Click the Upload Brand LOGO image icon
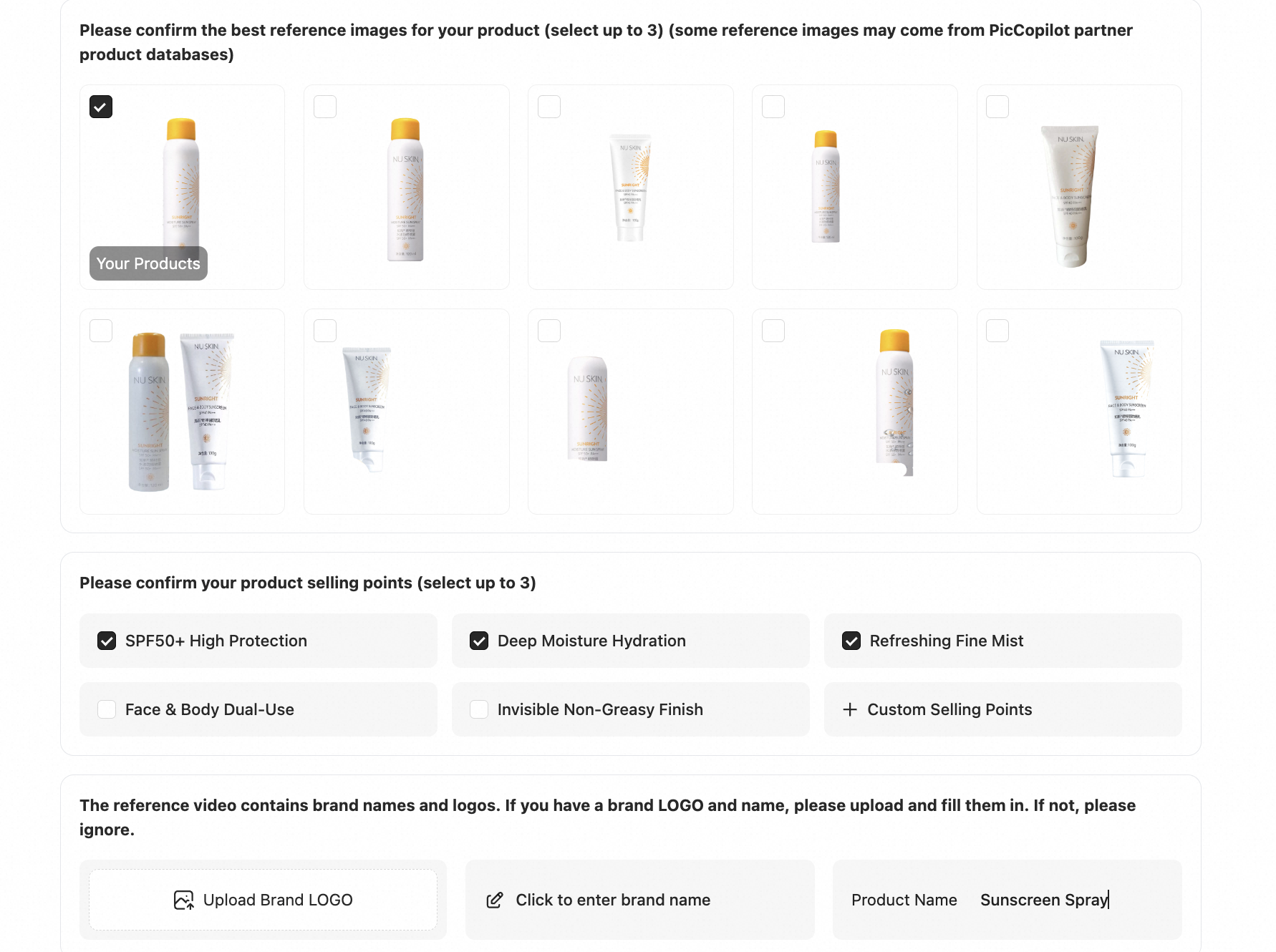The image size is (1276, 952). pyautogui.click(x=183, y=900)
